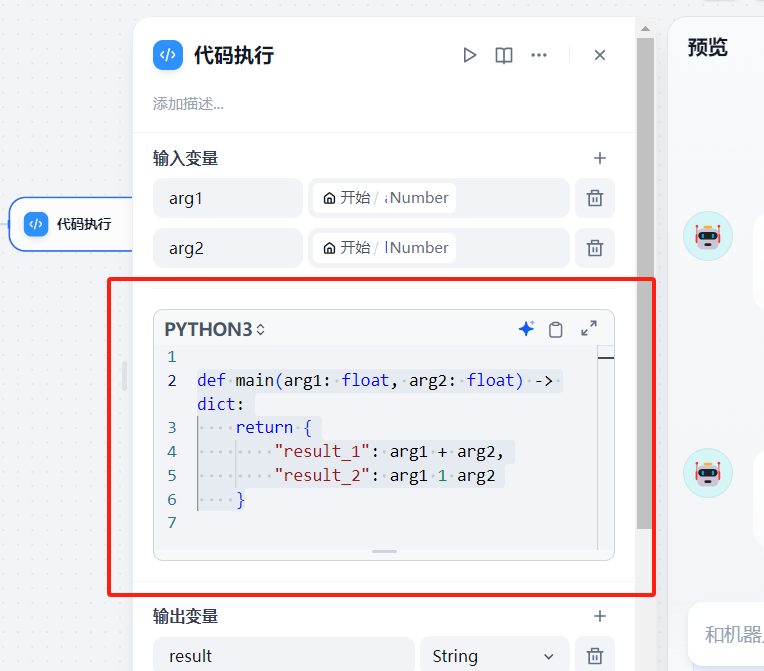
Task: Click the 和机器 chat input in preview
Action: tap(727, 634)
